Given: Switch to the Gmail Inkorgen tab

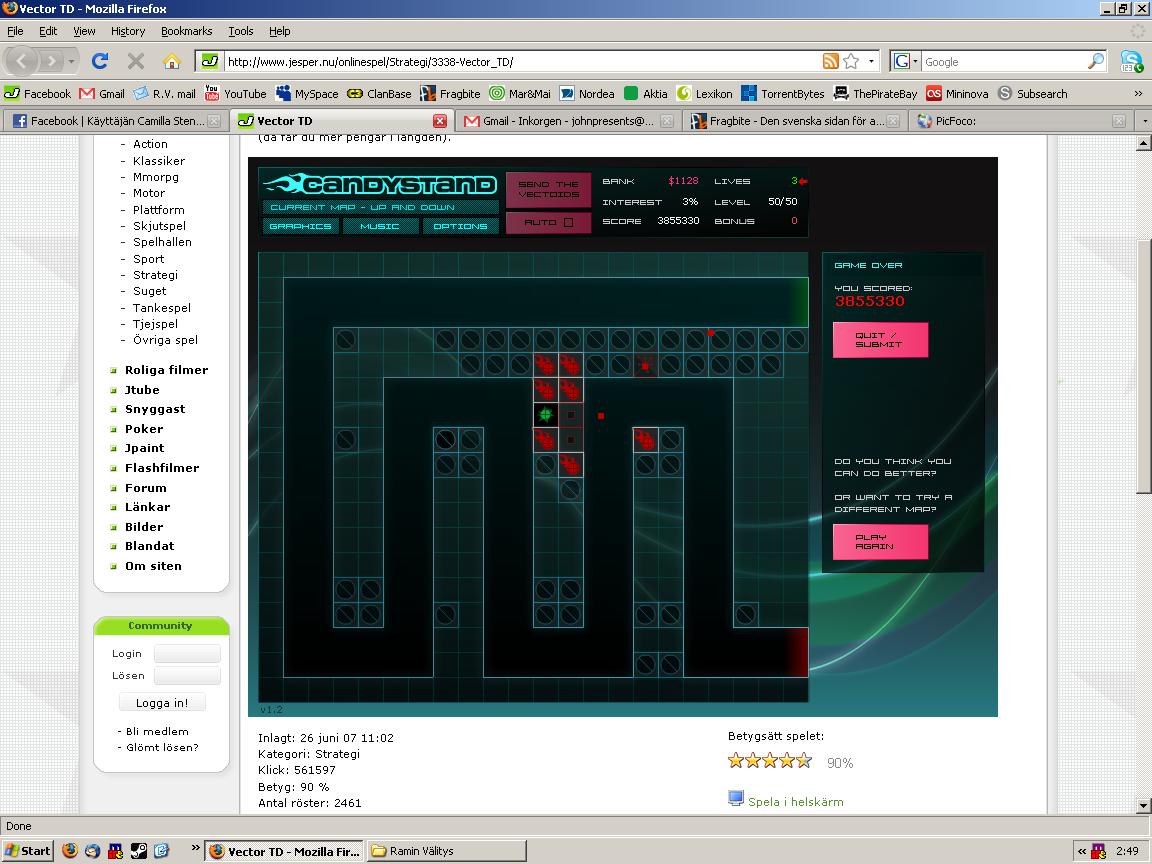Looking at the screenshot, I should pyautogui.click(x=568, y=120).
